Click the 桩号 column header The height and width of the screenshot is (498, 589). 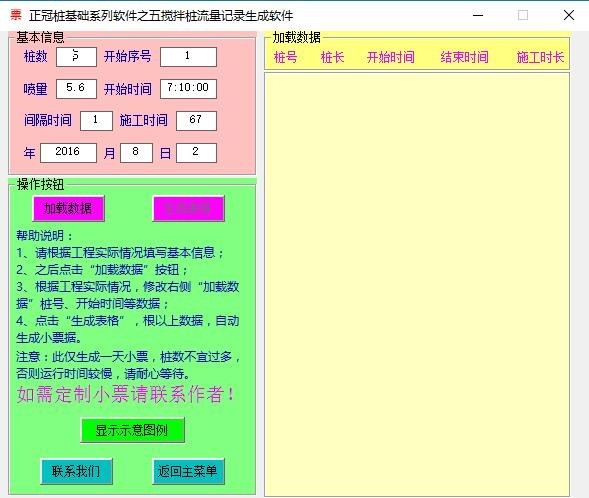285,57
